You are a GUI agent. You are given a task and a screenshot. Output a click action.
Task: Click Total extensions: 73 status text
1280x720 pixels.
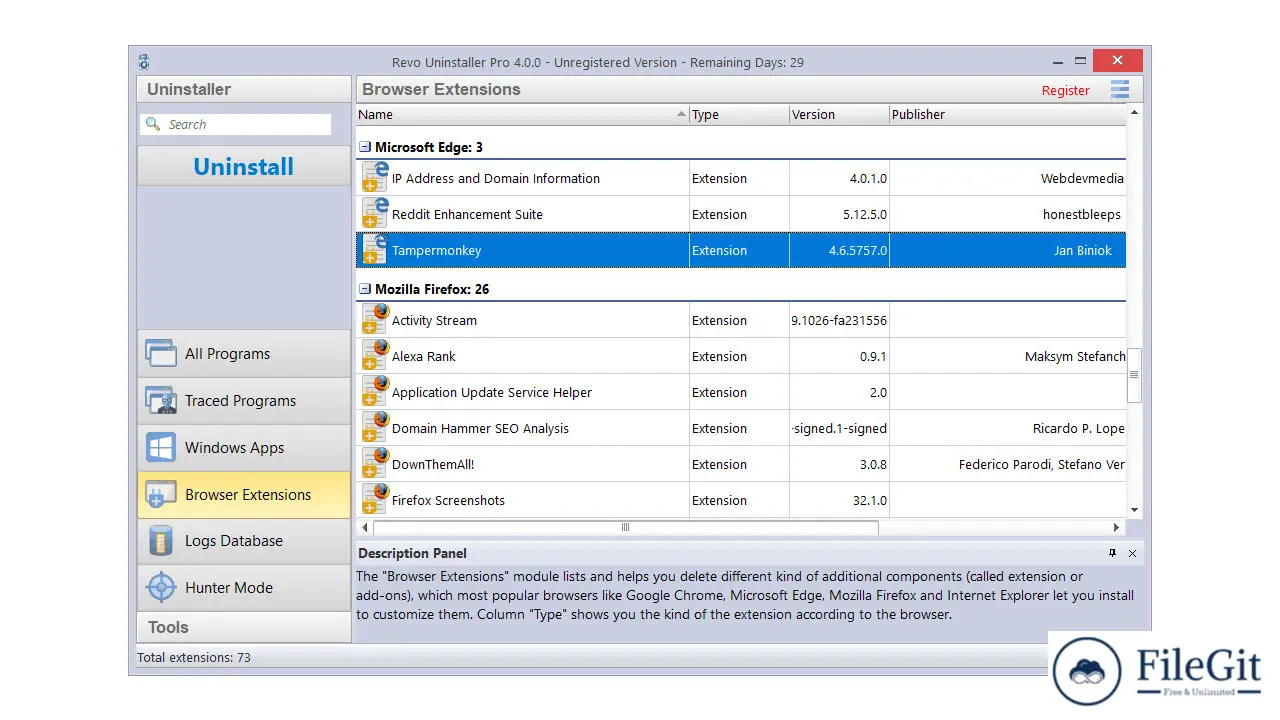click(x=194, y=657)
